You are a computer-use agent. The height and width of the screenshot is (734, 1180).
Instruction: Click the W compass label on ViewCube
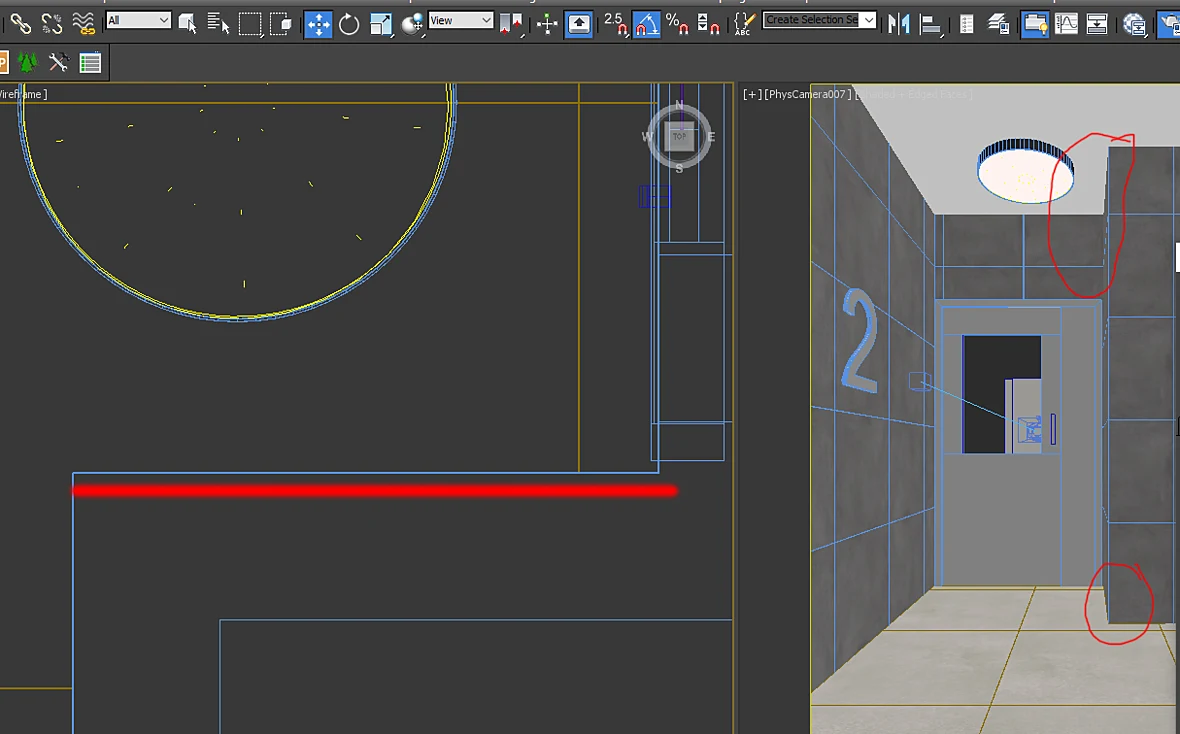point(647,137)
